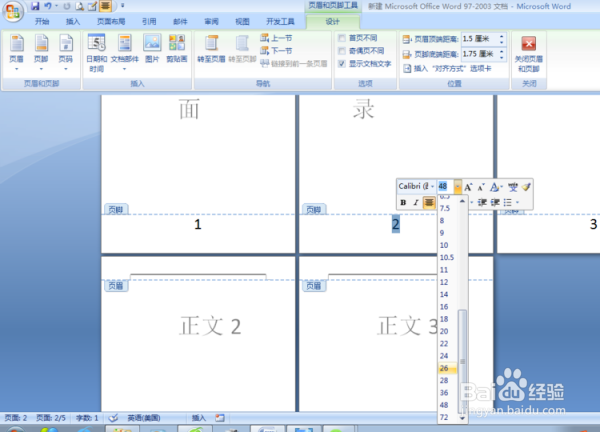Image resolution: width=600 pixels, height=432 pixels.
Task: Click the 页眉顶端距离 1.5 厘米 field
Action: 479,39
